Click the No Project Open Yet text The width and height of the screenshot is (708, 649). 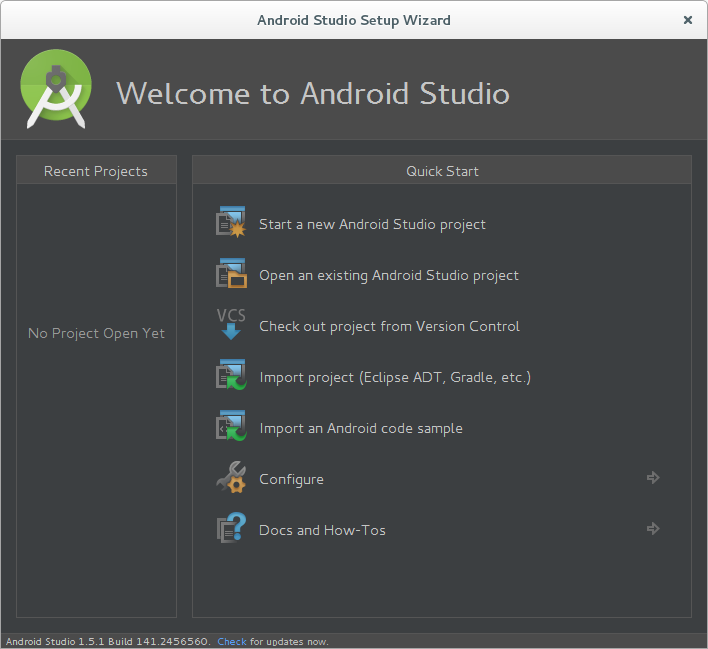[x=96, y=333]
